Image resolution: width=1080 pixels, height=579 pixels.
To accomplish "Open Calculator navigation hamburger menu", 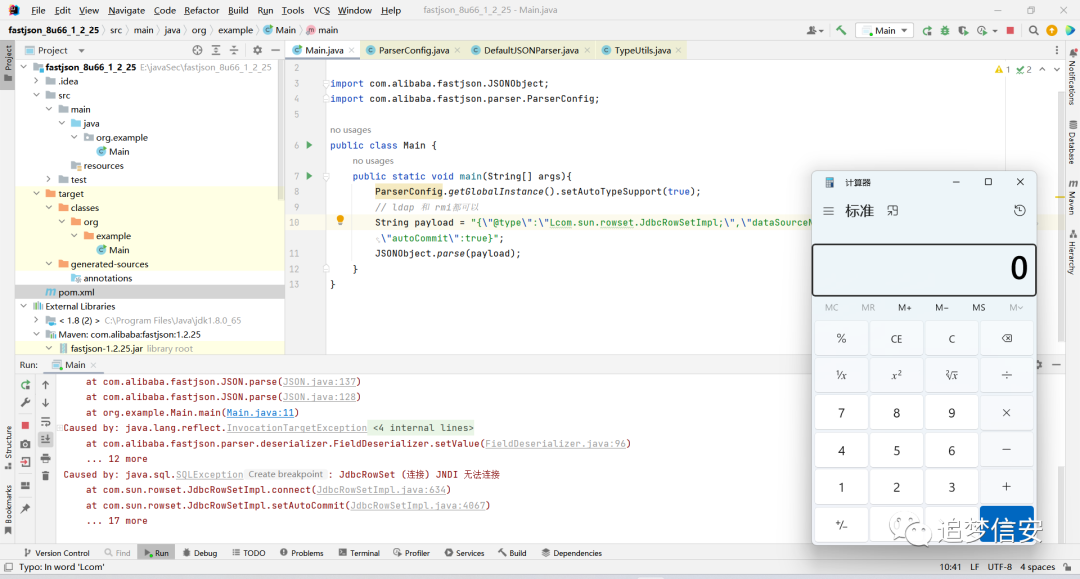I will [829, 211].
